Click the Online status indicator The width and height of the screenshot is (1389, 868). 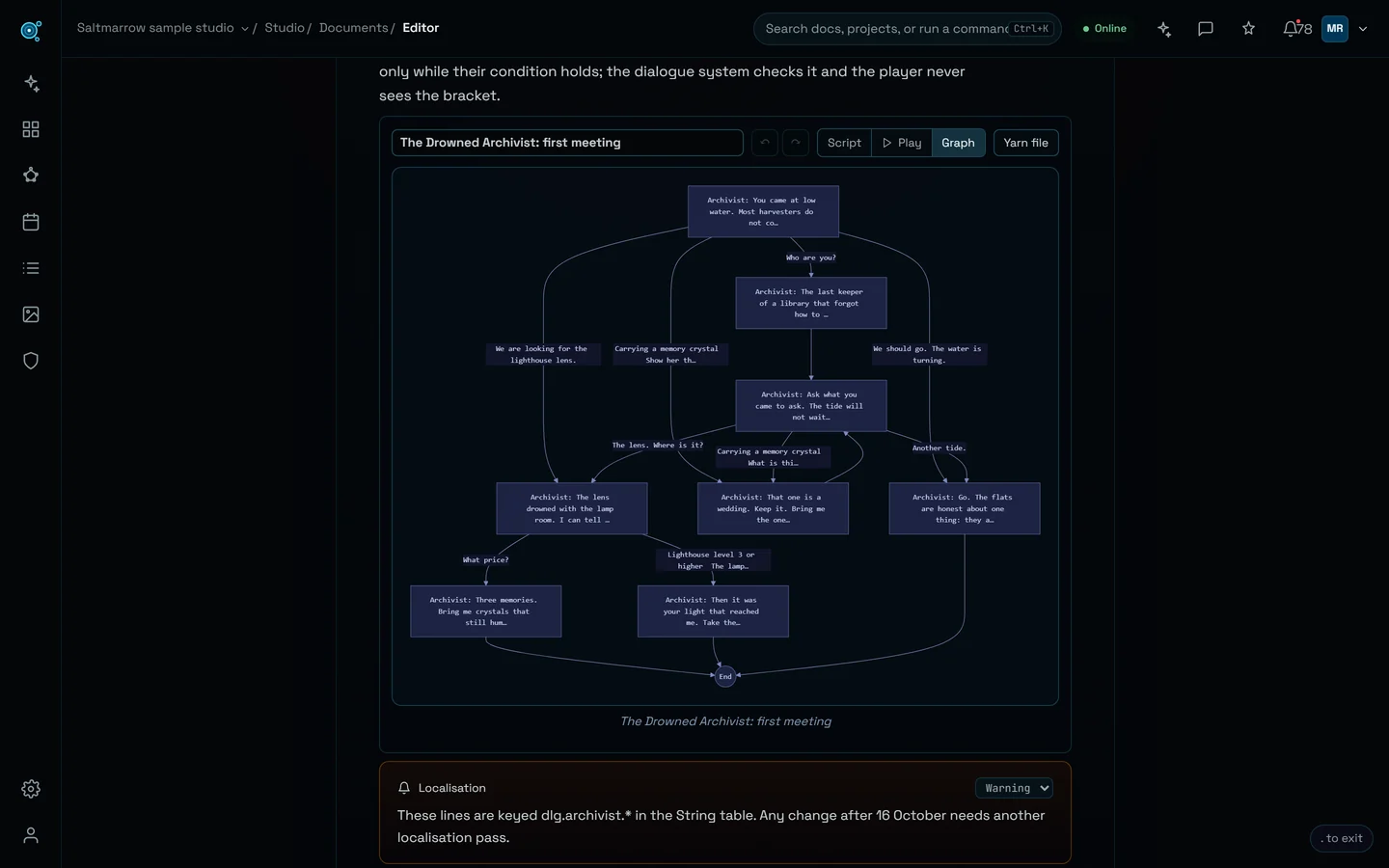[1104, 29]
